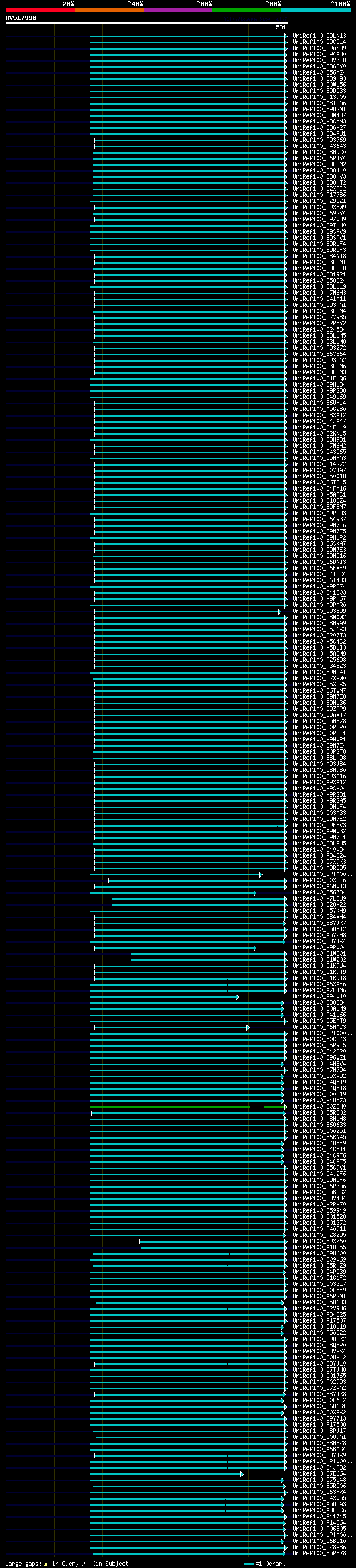Click hit label UniRef100_A4H8V4
This screenshot has width=356, height=1568.
pos(319,1064)
